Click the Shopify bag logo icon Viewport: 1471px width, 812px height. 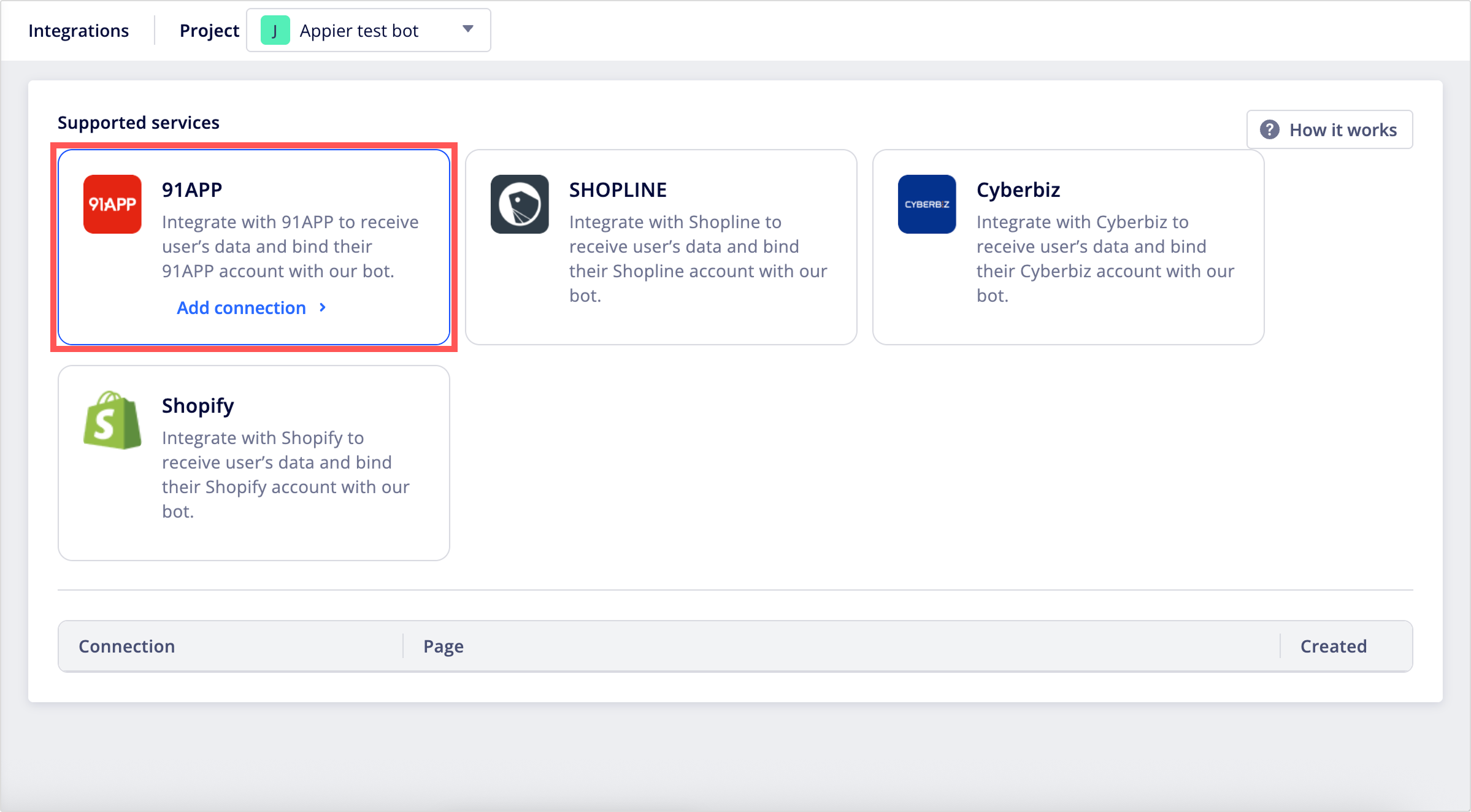point(112,420)
